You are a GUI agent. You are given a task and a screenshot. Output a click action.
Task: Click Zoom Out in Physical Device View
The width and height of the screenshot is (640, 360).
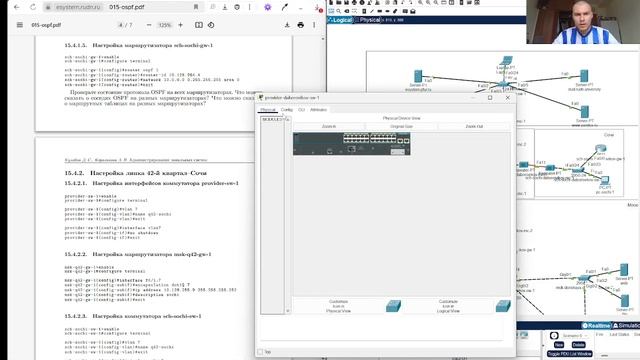tap(474, 127)
